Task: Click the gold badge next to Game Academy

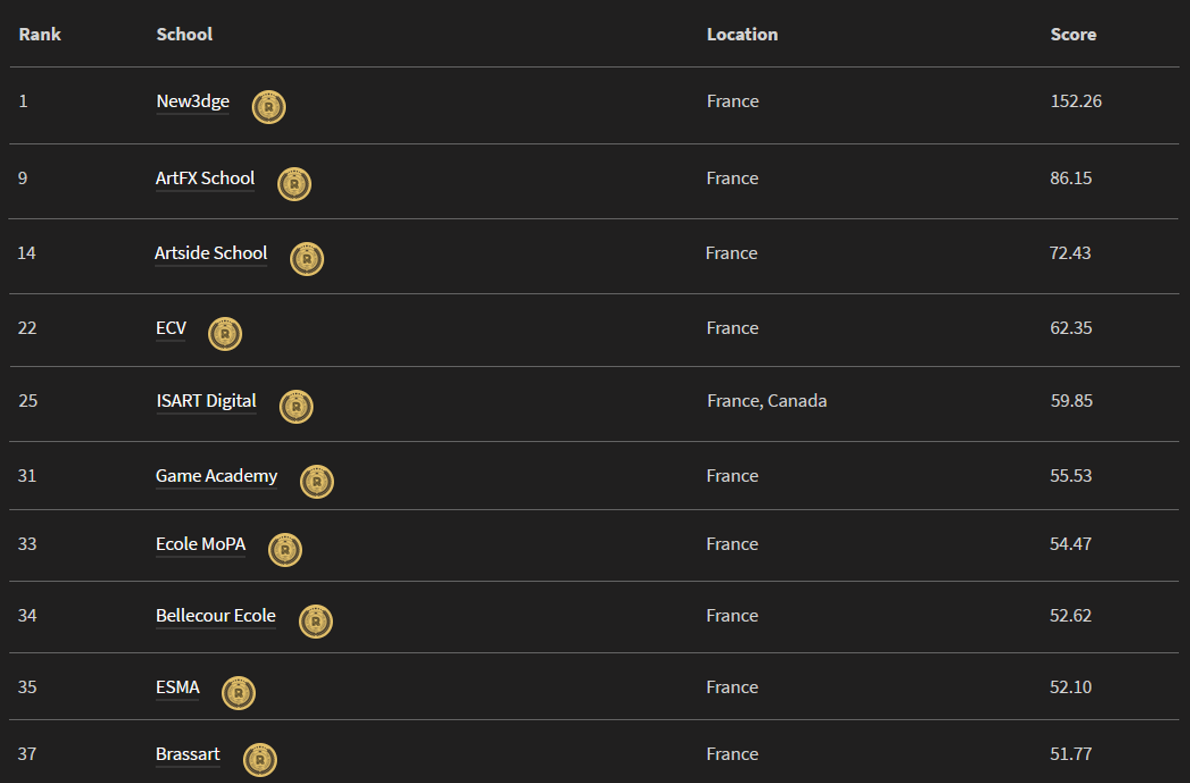Action: point(317,482)
